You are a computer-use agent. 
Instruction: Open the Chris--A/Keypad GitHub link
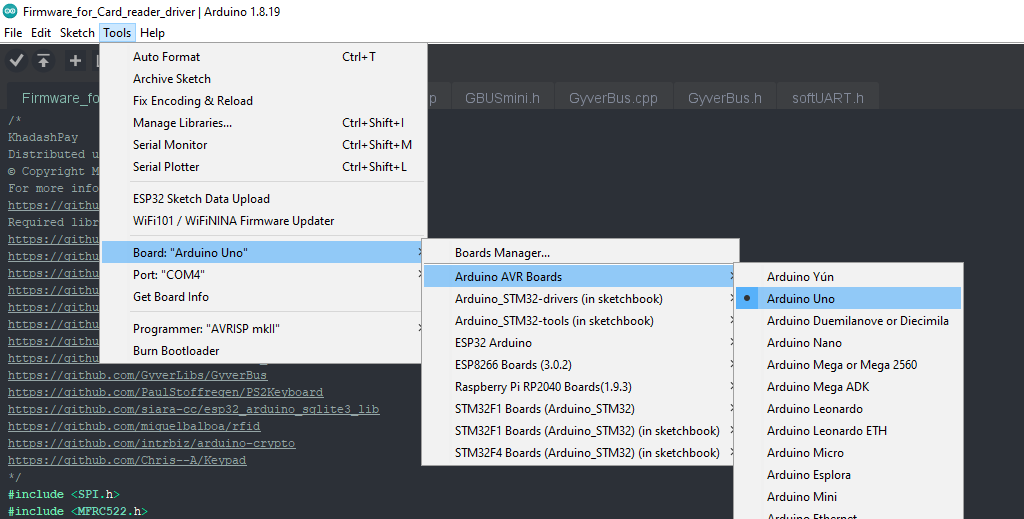pyautogui.click(x=127, y=460)
